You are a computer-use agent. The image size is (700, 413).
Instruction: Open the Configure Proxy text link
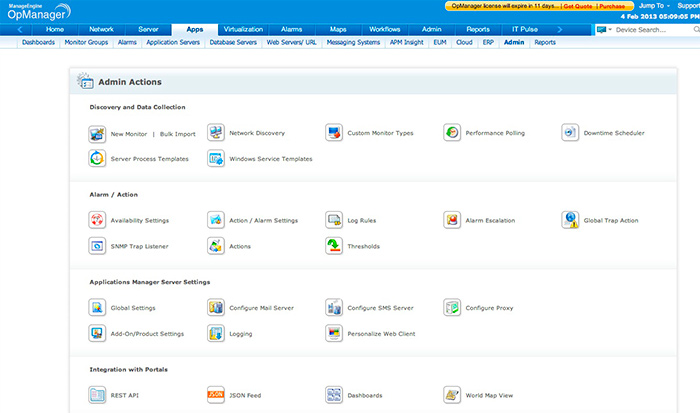coord(489,308)
